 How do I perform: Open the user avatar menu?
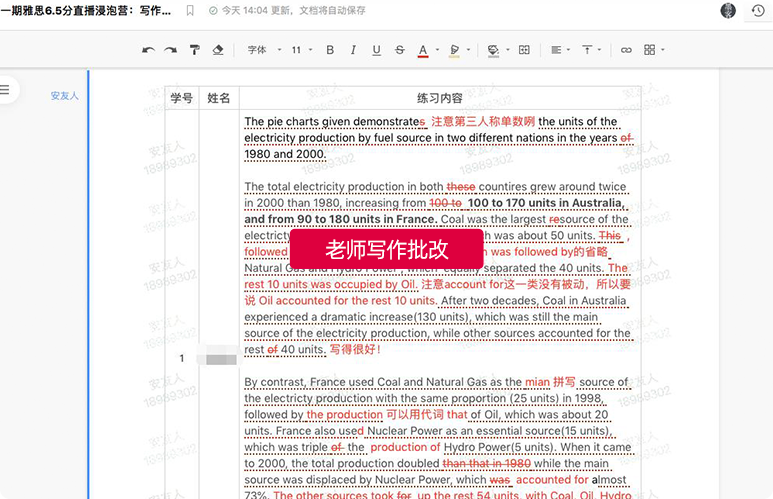728,10
